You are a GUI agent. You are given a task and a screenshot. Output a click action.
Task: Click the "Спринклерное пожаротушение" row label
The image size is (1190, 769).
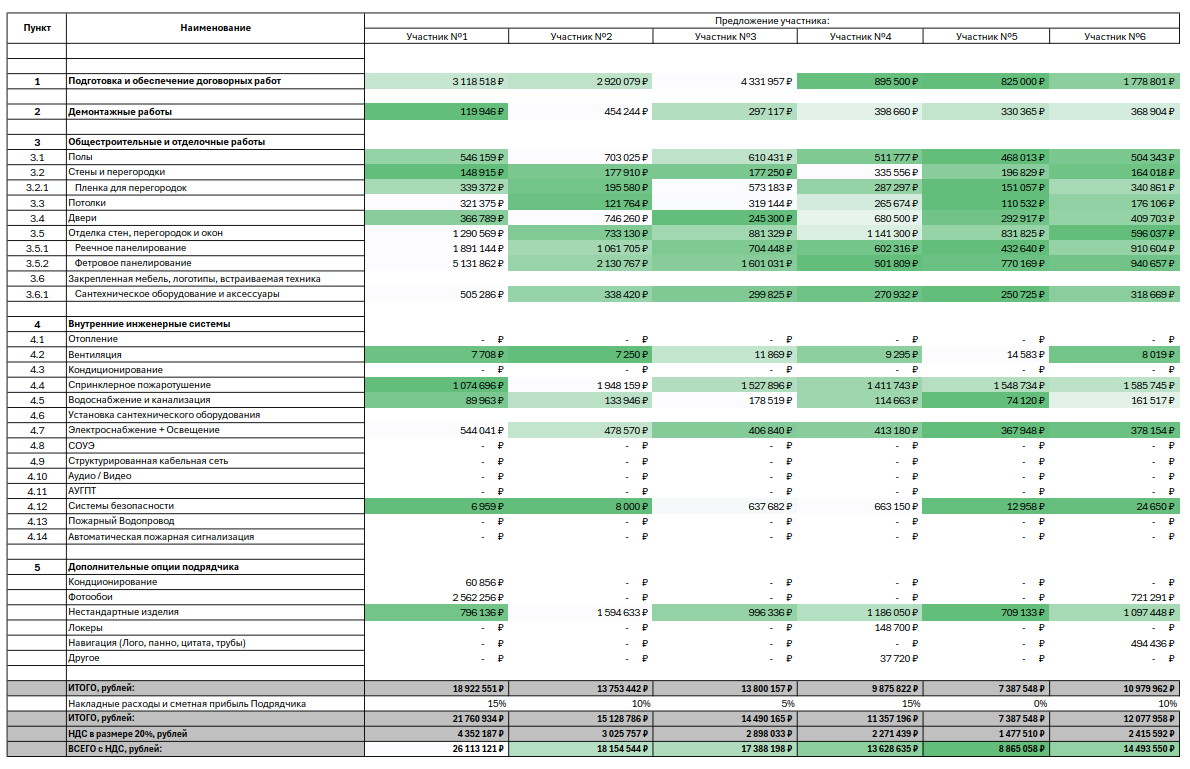coord(139,385)
